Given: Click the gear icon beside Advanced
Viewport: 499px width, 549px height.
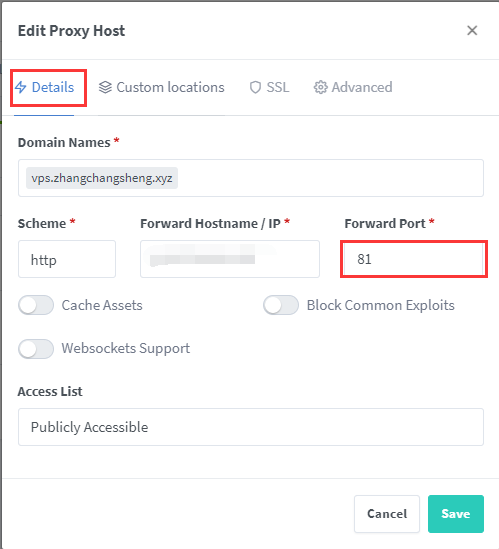Looking at the screenshot, I should pyautogui.click(x=320, y=87).
